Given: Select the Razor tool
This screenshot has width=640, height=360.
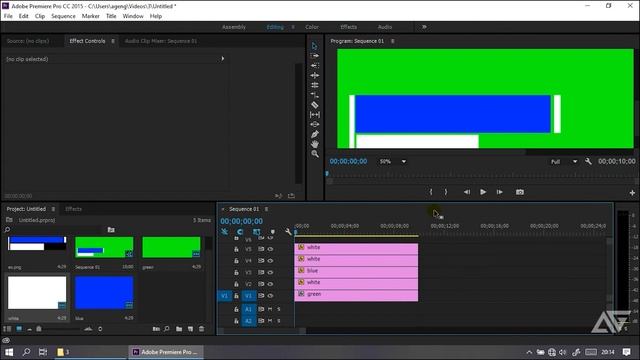Looking at the screenshot, I should pos(314,105).
